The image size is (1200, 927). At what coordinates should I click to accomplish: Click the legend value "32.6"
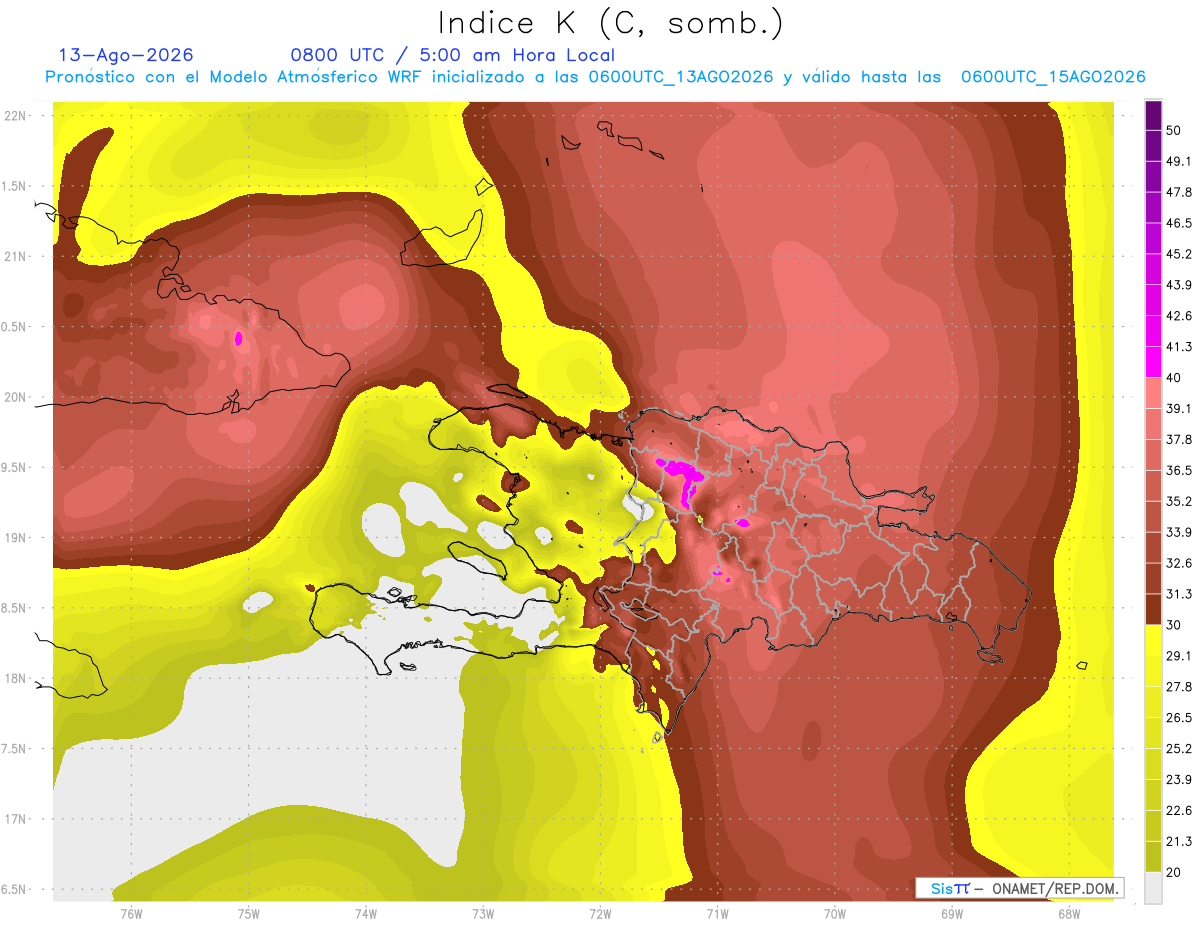[x=1179, y=563]
